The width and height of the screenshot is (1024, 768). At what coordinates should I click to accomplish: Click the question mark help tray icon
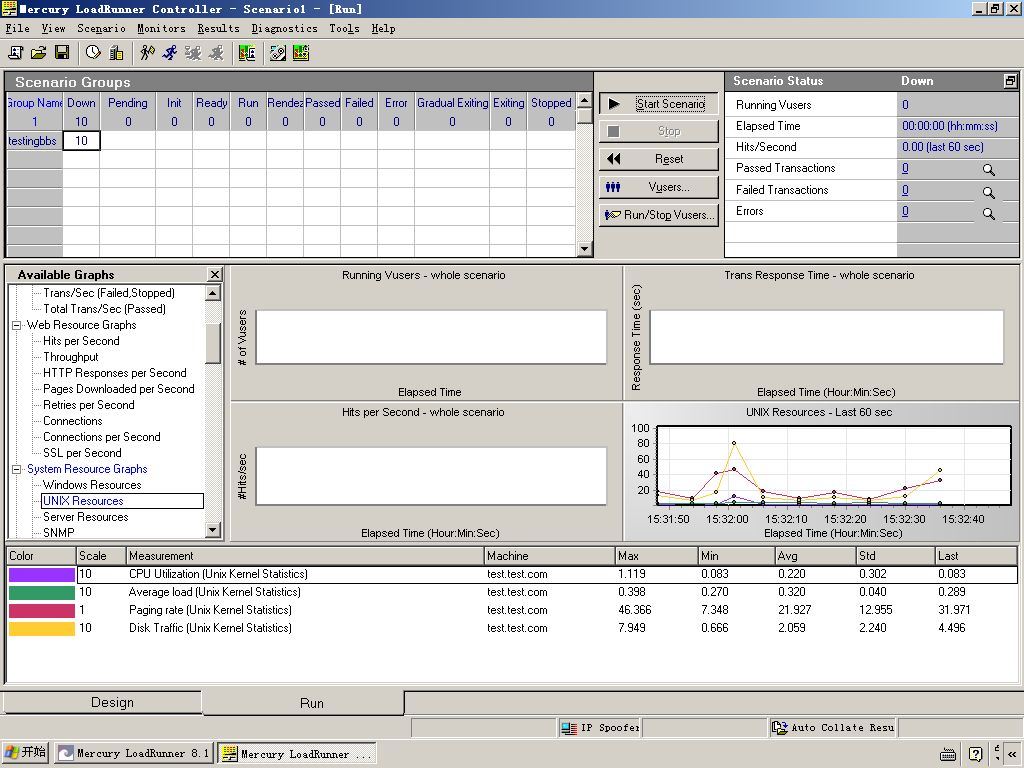(976, 754)
